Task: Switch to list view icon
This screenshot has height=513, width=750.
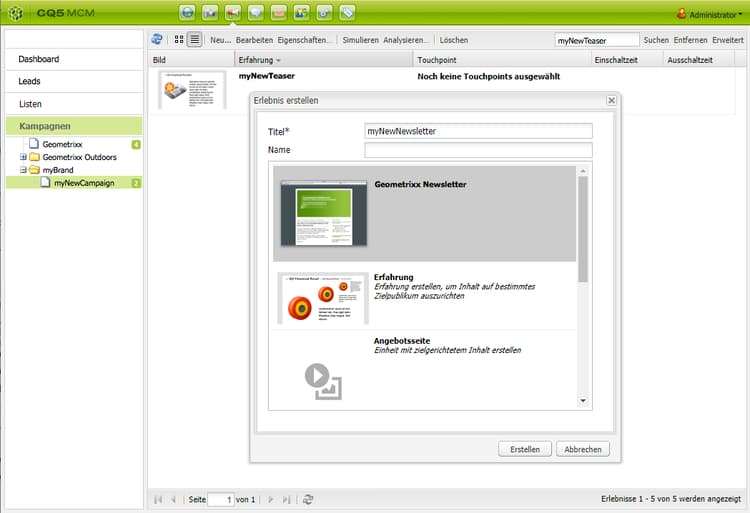Action: pos(194,40)
